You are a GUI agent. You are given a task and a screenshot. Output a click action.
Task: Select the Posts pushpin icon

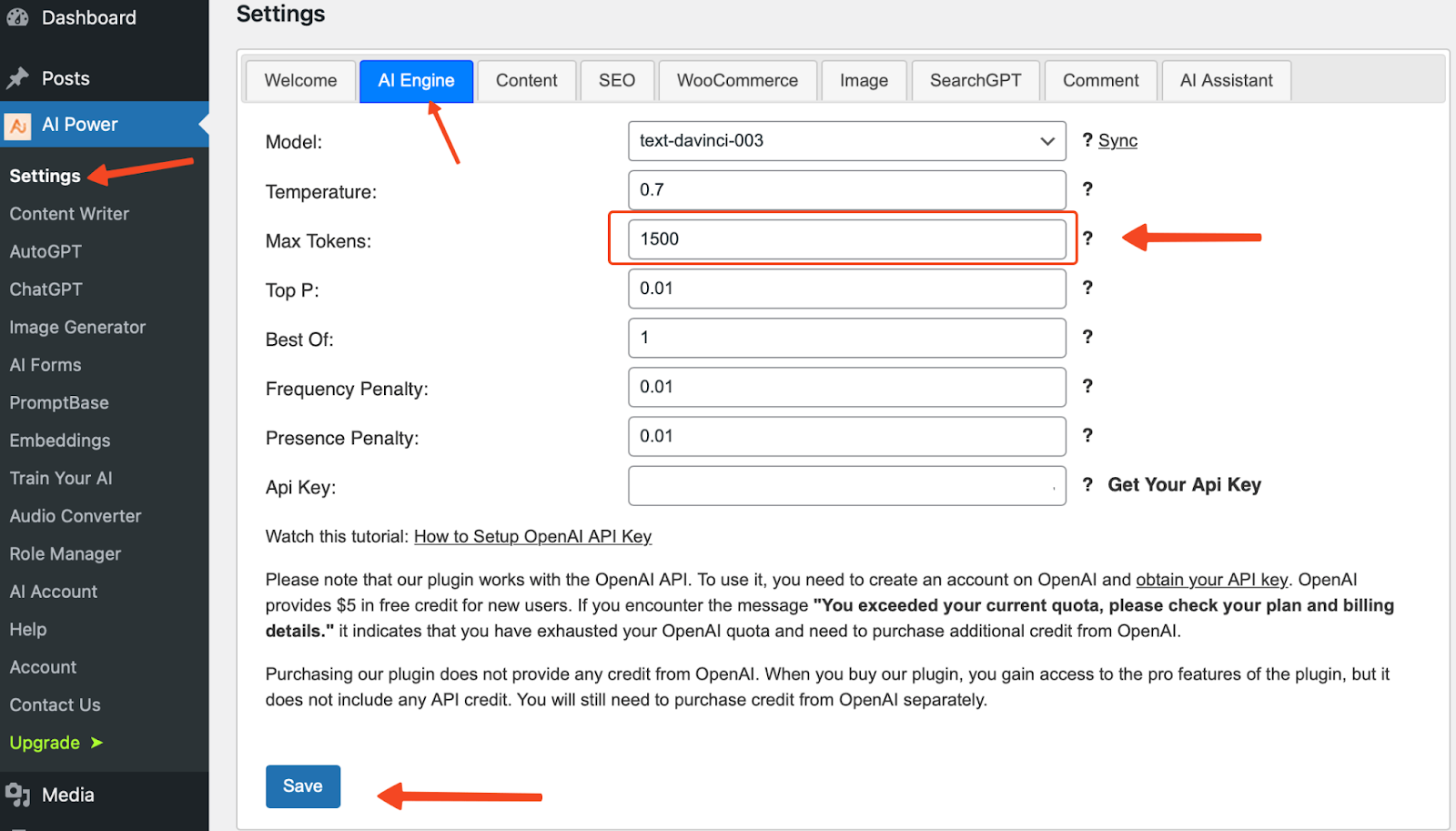pyautogui.click(x=18, y=77)
